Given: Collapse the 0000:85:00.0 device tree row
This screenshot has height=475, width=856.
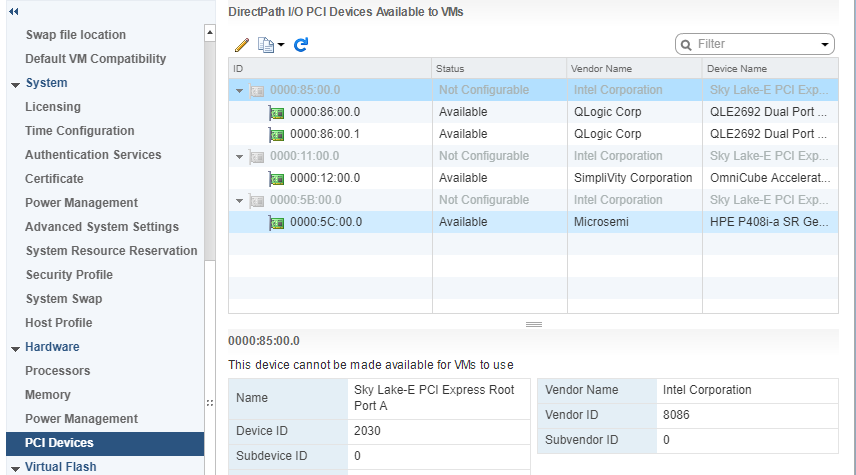Looking at the screenshot, I should click(x=239, y=91).
